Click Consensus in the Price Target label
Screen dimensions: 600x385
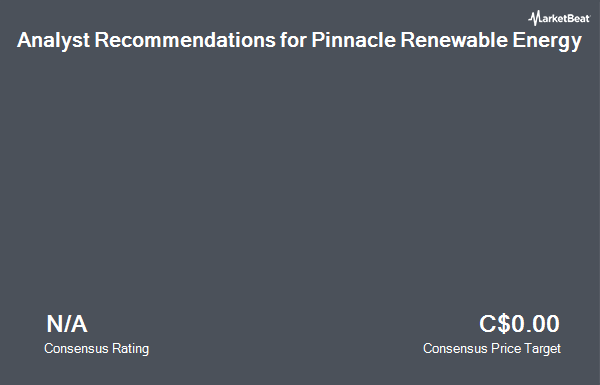(x=455, y=349)
